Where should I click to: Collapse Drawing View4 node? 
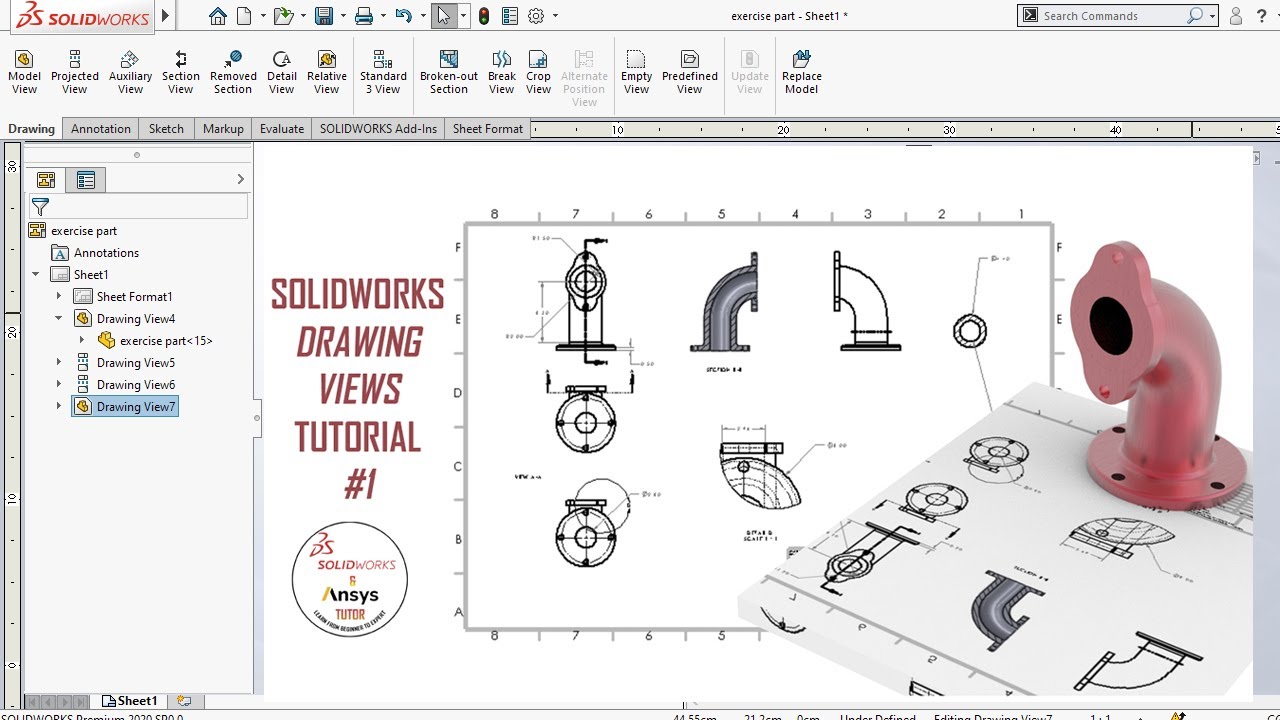pos(59,318)
